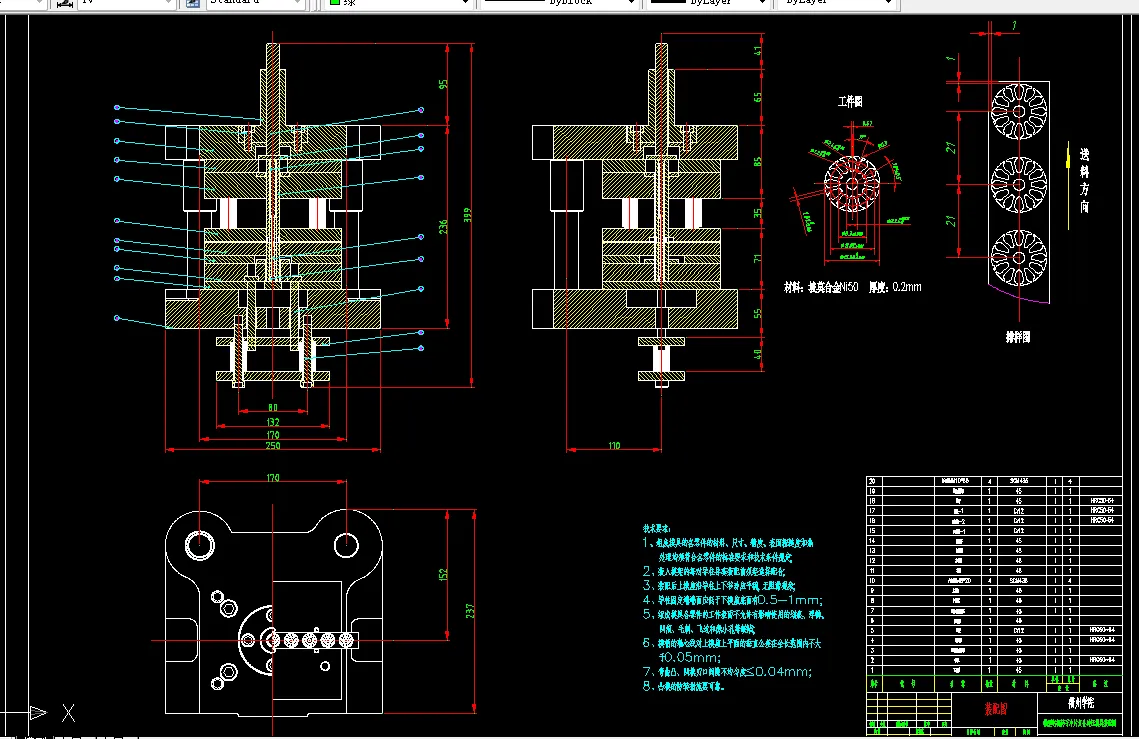Image resolution: width=1139 pixels, height=739 pixels.
Task: Select the 95 dimension on front view
Action: (443, 84)
